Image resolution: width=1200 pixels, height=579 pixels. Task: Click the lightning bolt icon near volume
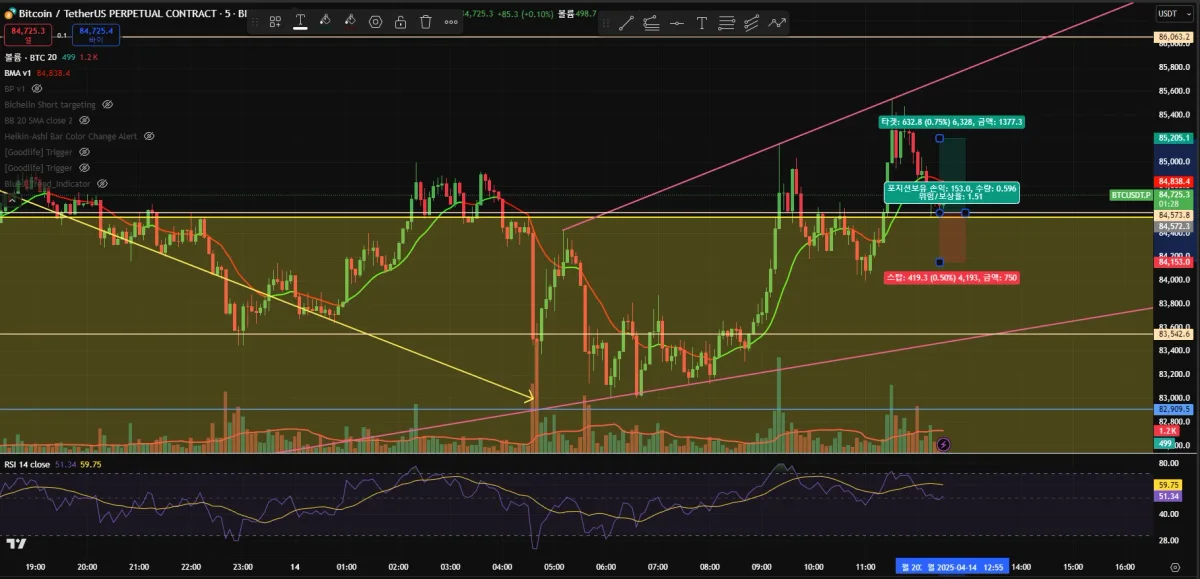point(943,443)
